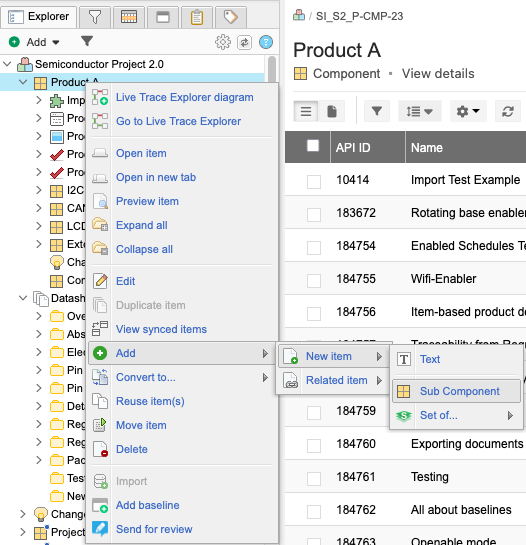Screen dimensions: 526x545
Task: Click the Add baseline icon
Action: [x=100, y=505]
